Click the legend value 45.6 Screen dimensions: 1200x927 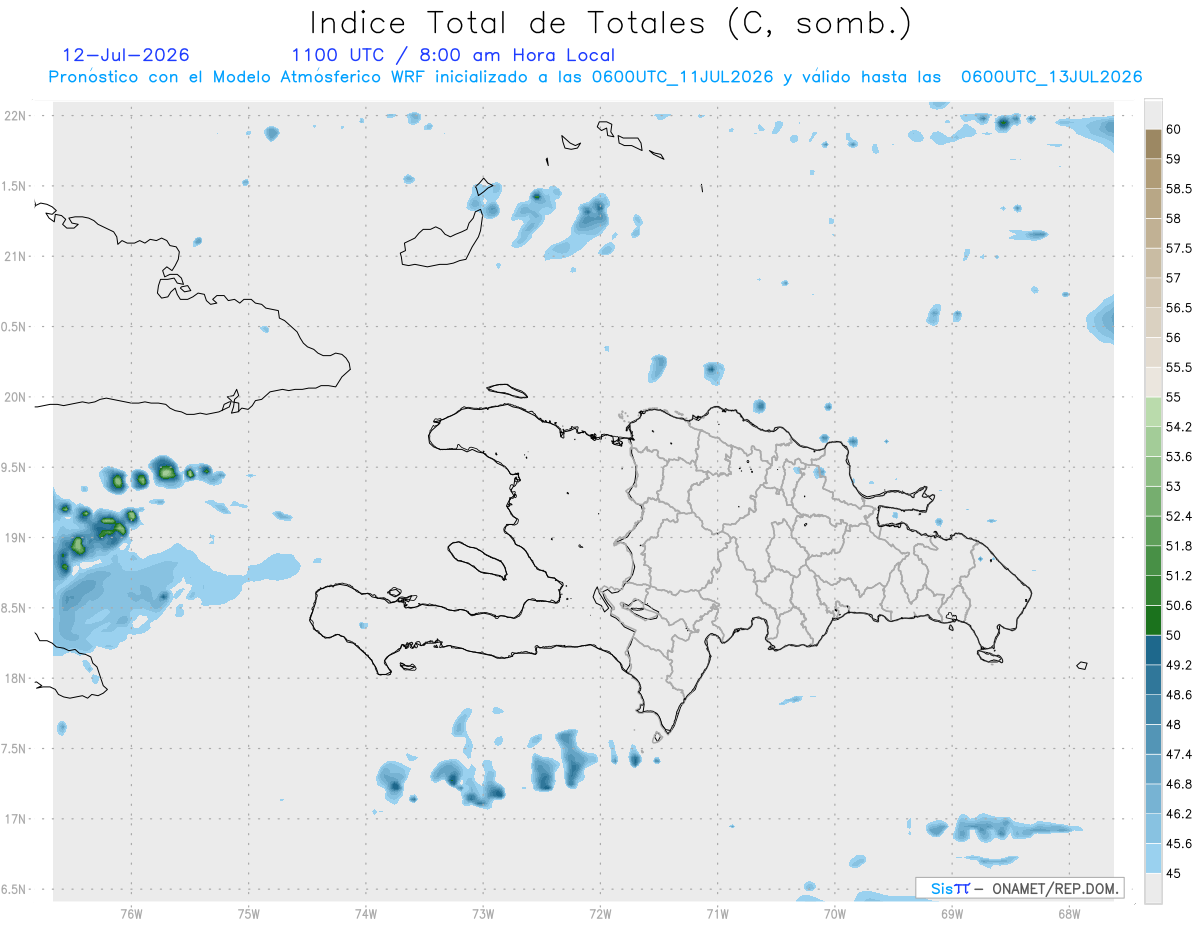(x=1179, y=843)
